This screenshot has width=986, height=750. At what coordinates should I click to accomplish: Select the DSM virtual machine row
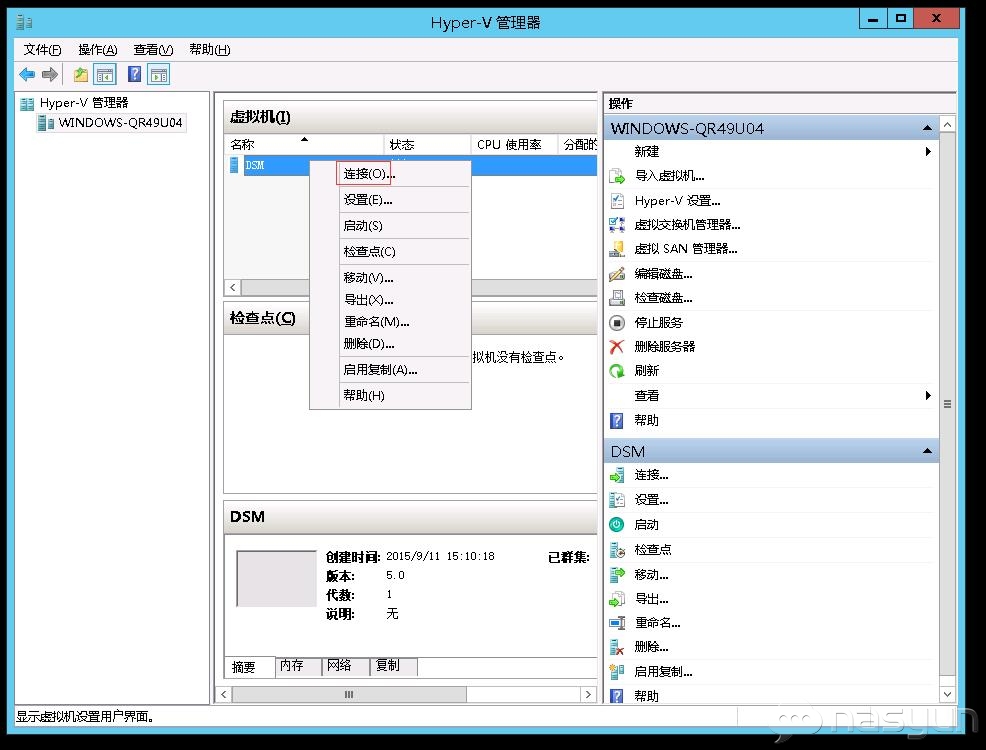pos(410,165)
